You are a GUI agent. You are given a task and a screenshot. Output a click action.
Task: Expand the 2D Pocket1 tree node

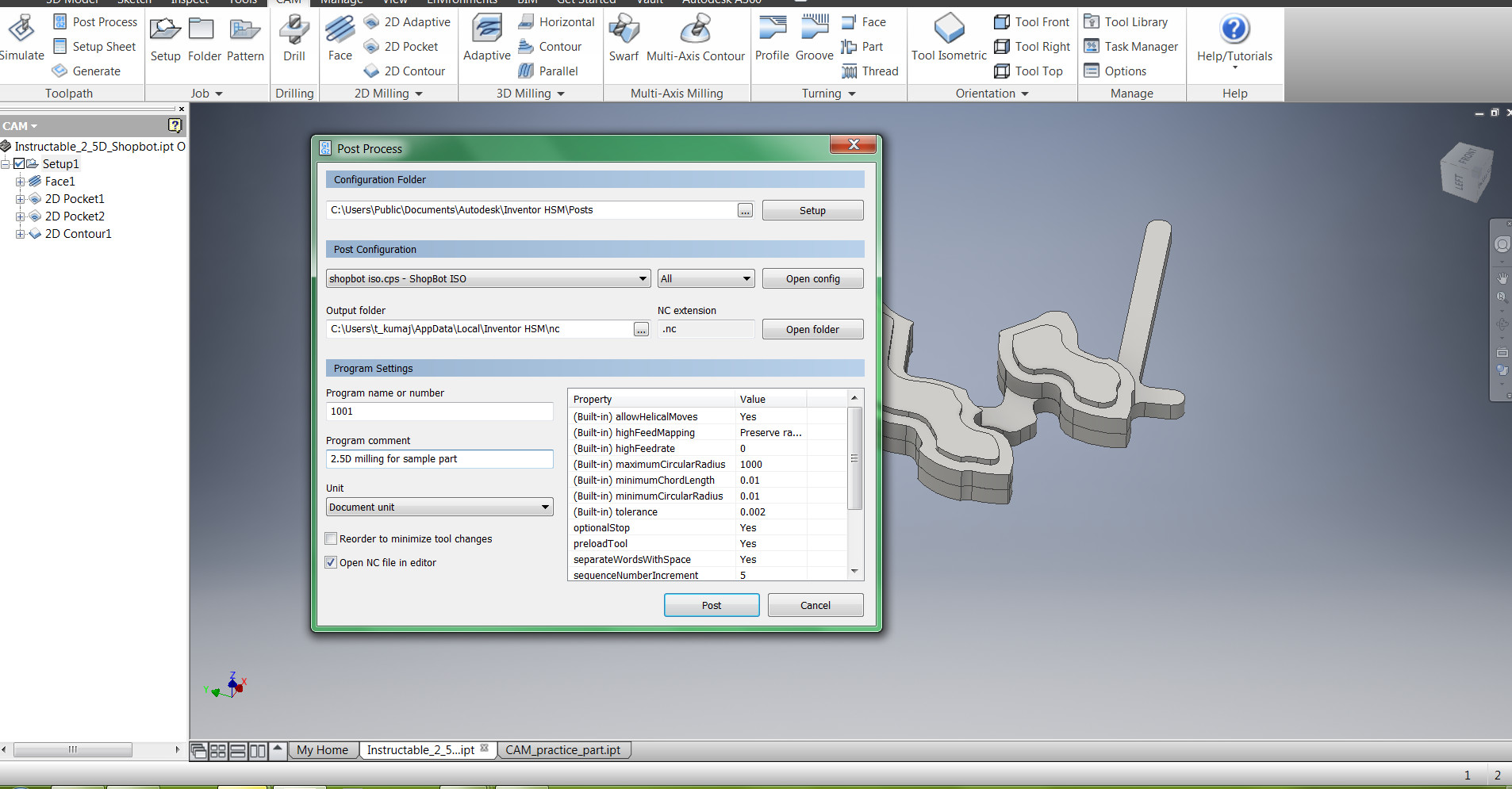click(x=20, y=199)
